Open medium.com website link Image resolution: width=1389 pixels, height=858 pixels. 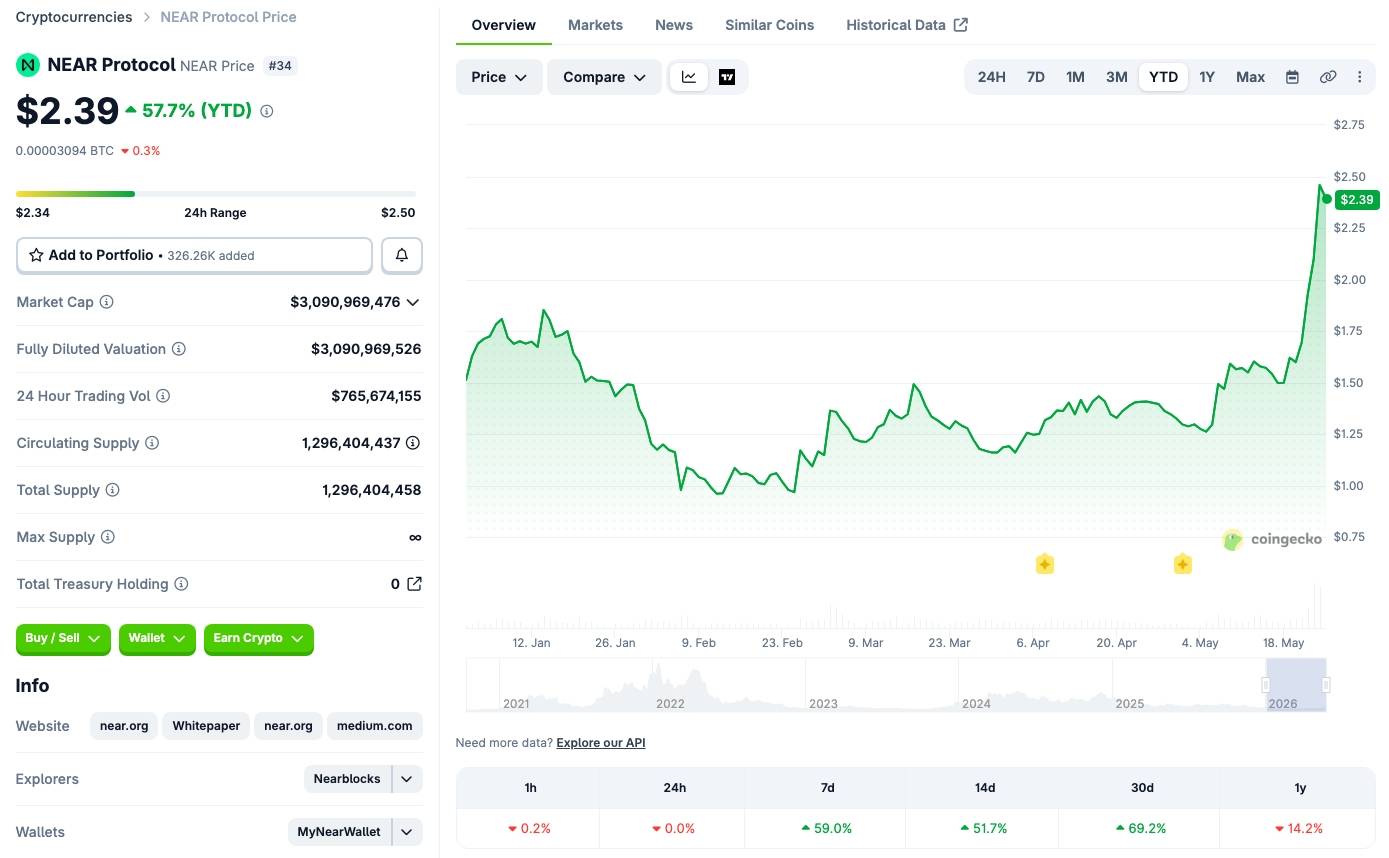coord(375,726)
